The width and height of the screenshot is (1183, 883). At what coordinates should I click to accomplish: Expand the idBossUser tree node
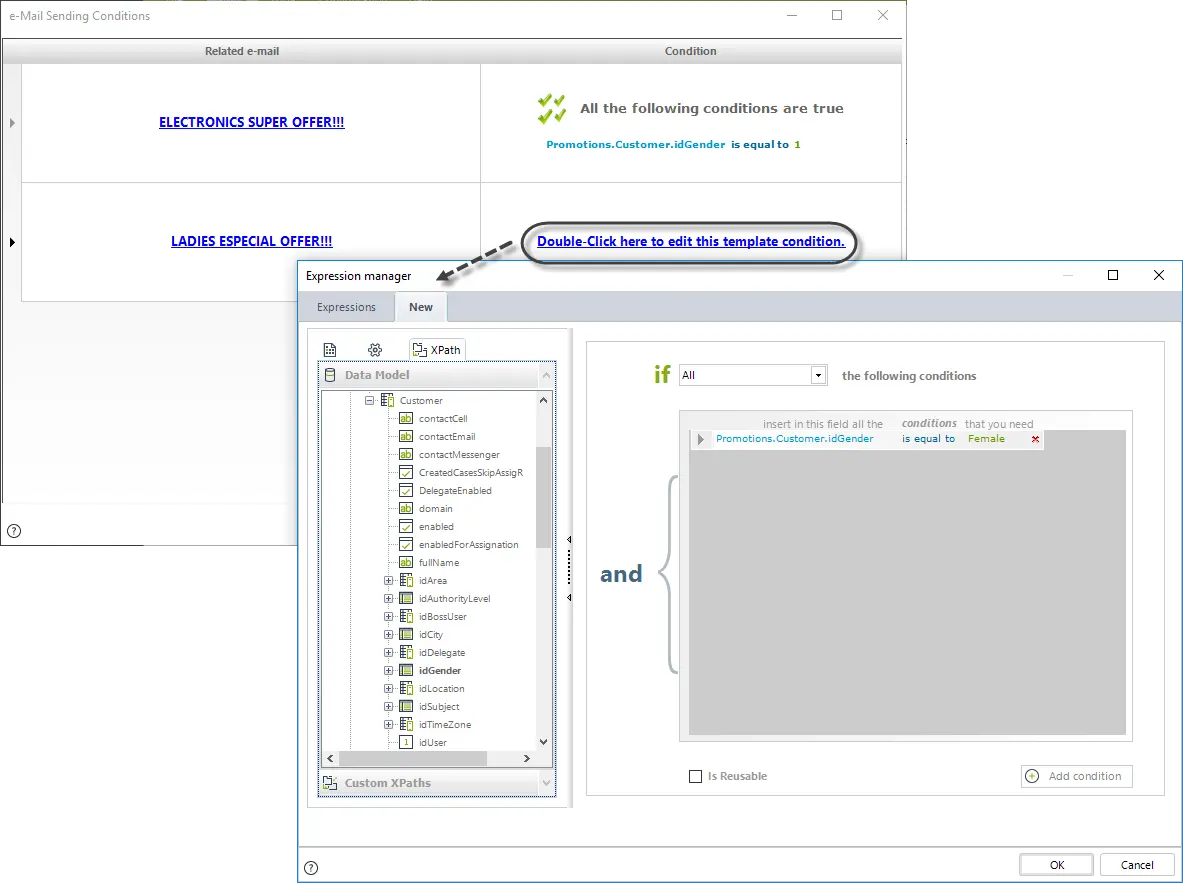(388, 617)
